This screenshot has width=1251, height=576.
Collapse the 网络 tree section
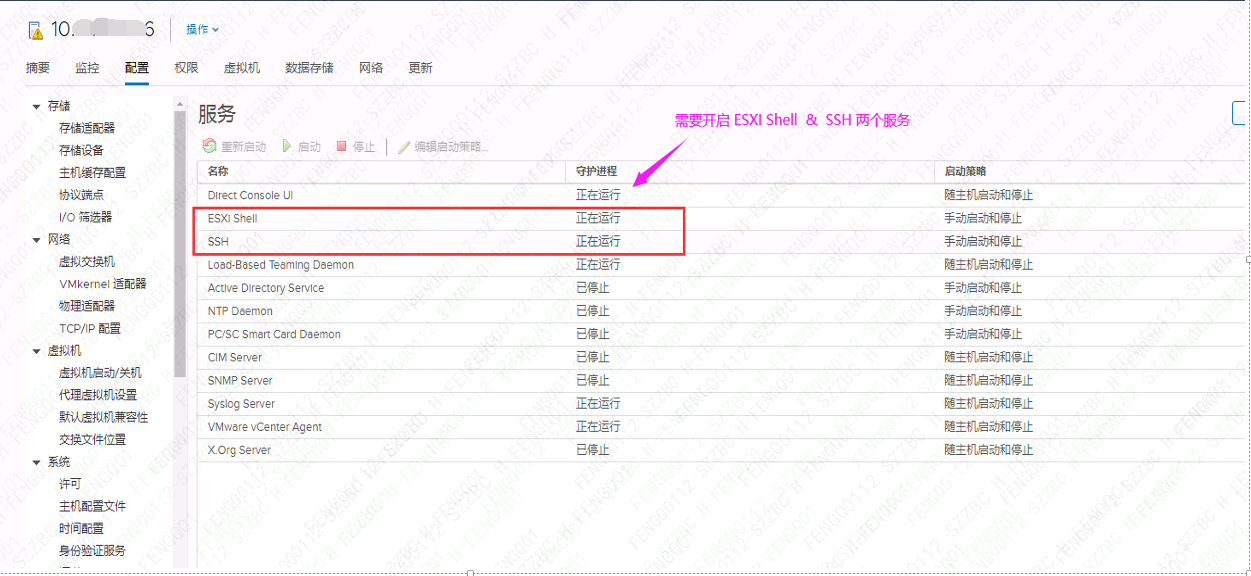click(37, 240)
